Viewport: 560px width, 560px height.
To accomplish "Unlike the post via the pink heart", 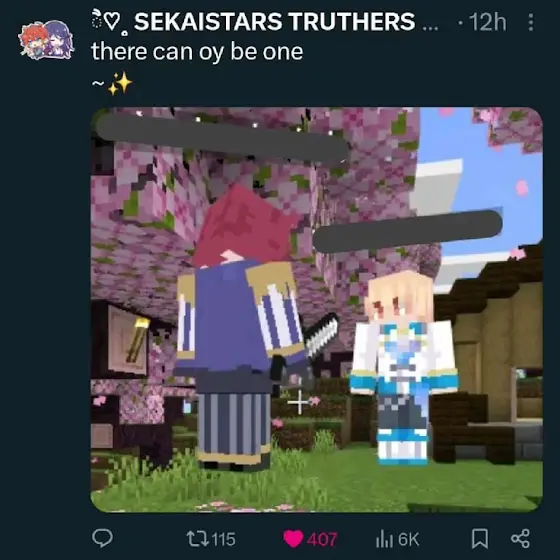I will (x=293, y=539).
